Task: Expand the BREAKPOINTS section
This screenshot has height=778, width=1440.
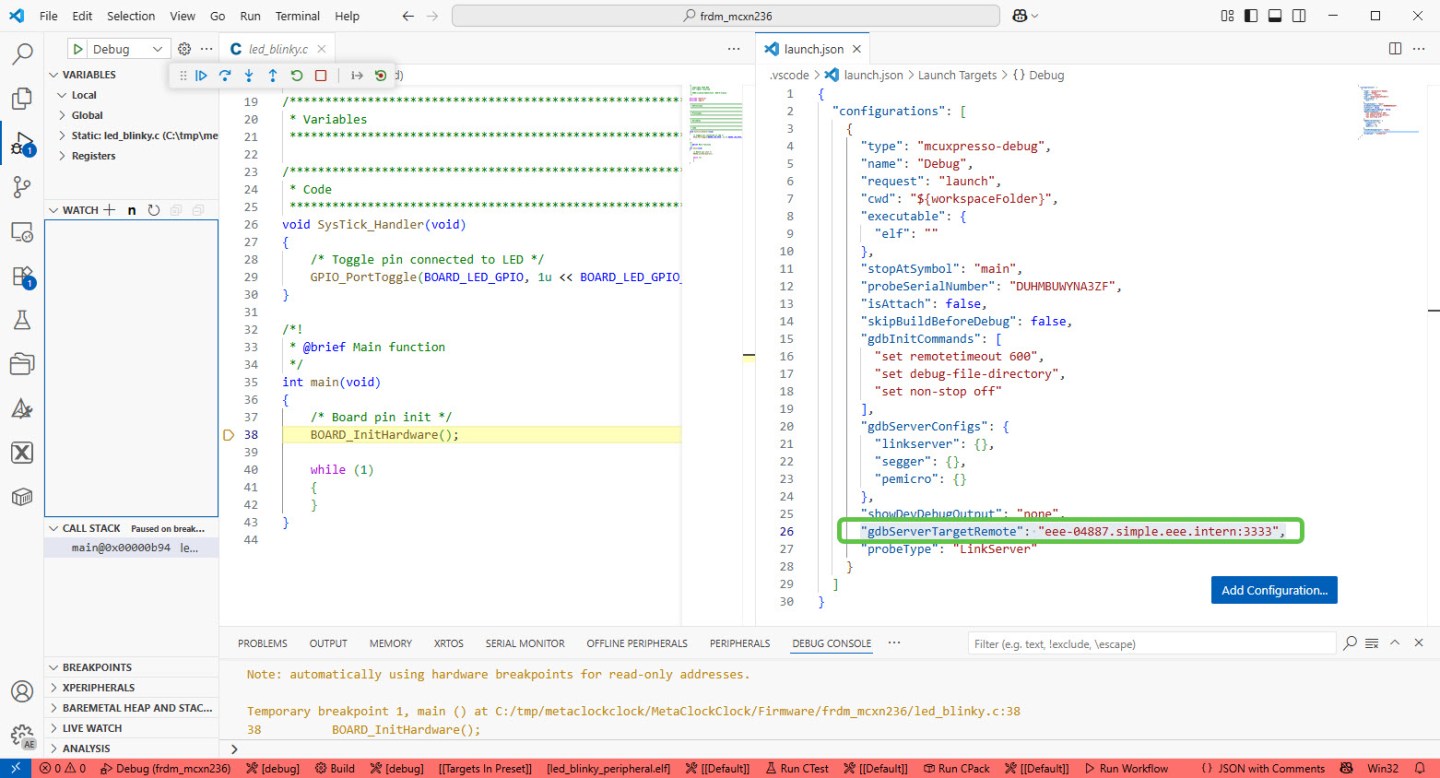Action: (x=88, y=667)
